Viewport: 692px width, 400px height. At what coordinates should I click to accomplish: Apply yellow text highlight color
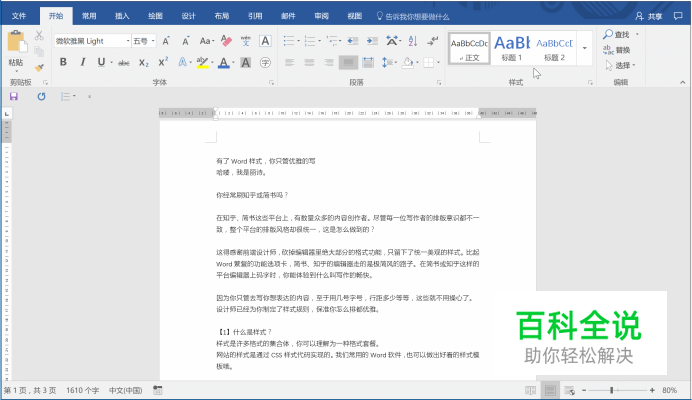202,63
